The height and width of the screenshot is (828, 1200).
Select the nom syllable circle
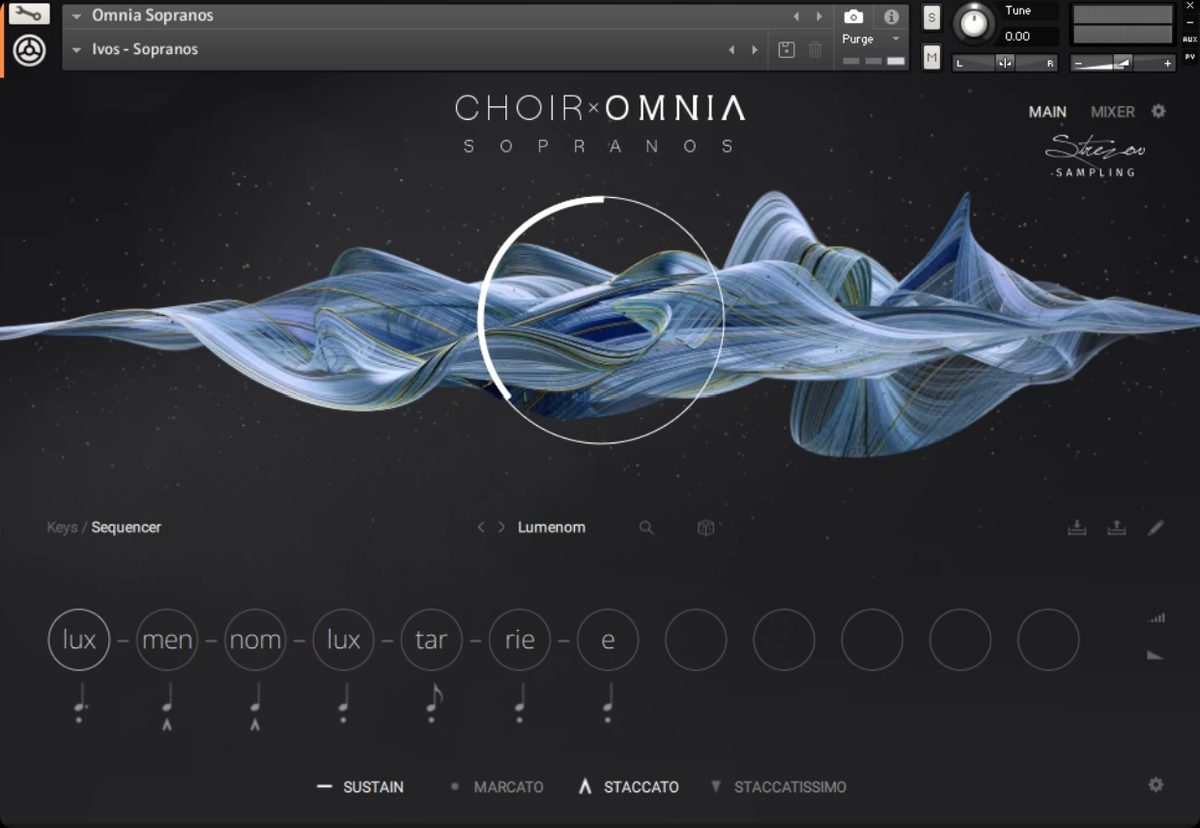(255, 640)
